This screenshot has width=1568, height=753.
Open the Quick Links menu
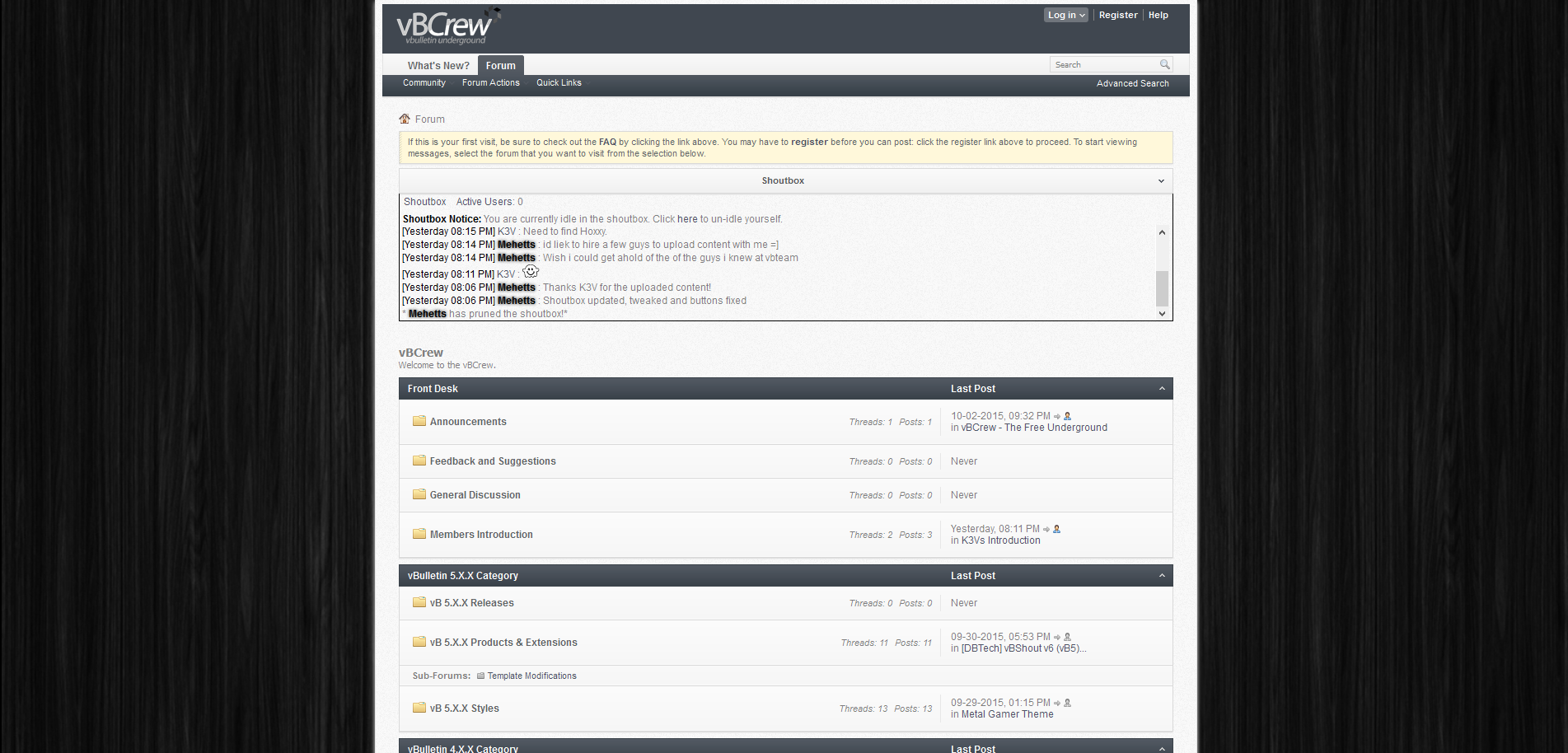click(559, 83)
